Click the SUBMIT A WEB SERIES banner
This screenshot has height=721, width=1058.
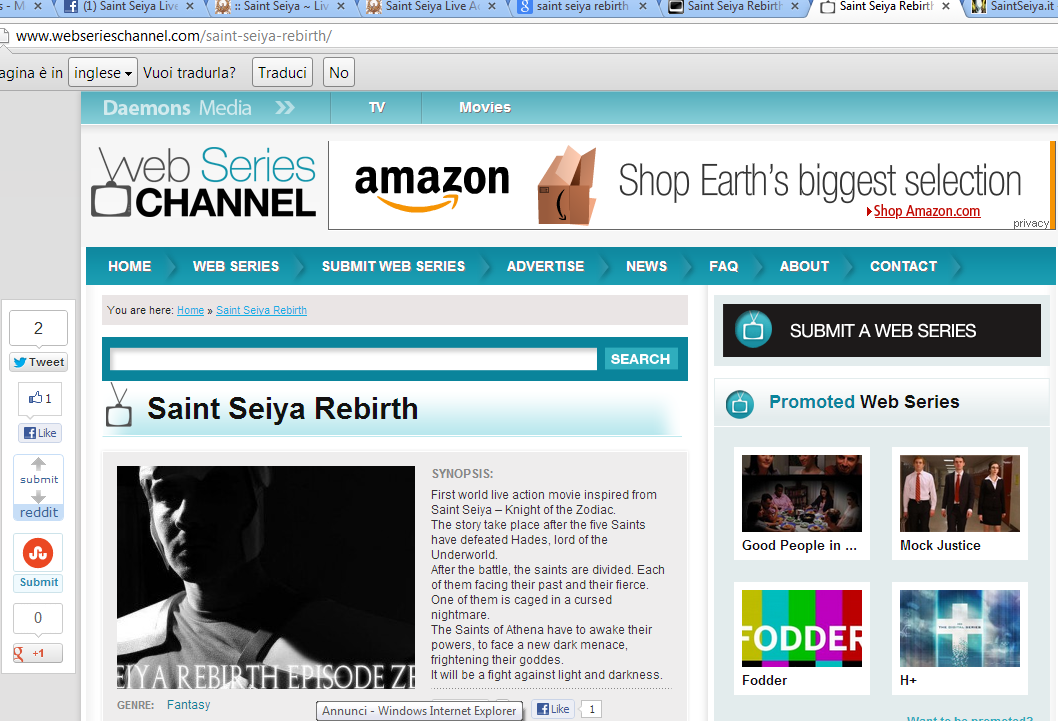(881, 330)
